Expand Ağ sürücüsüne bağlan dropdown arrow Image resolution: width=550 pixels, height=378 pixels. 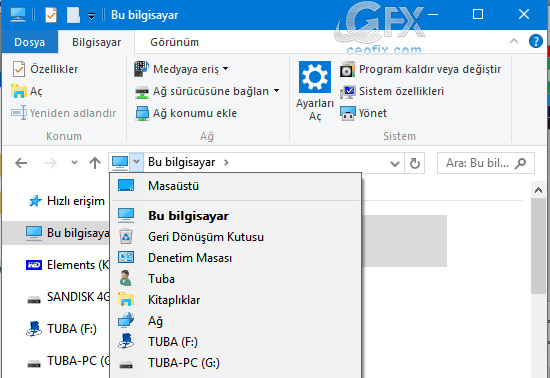pos(277,91)
